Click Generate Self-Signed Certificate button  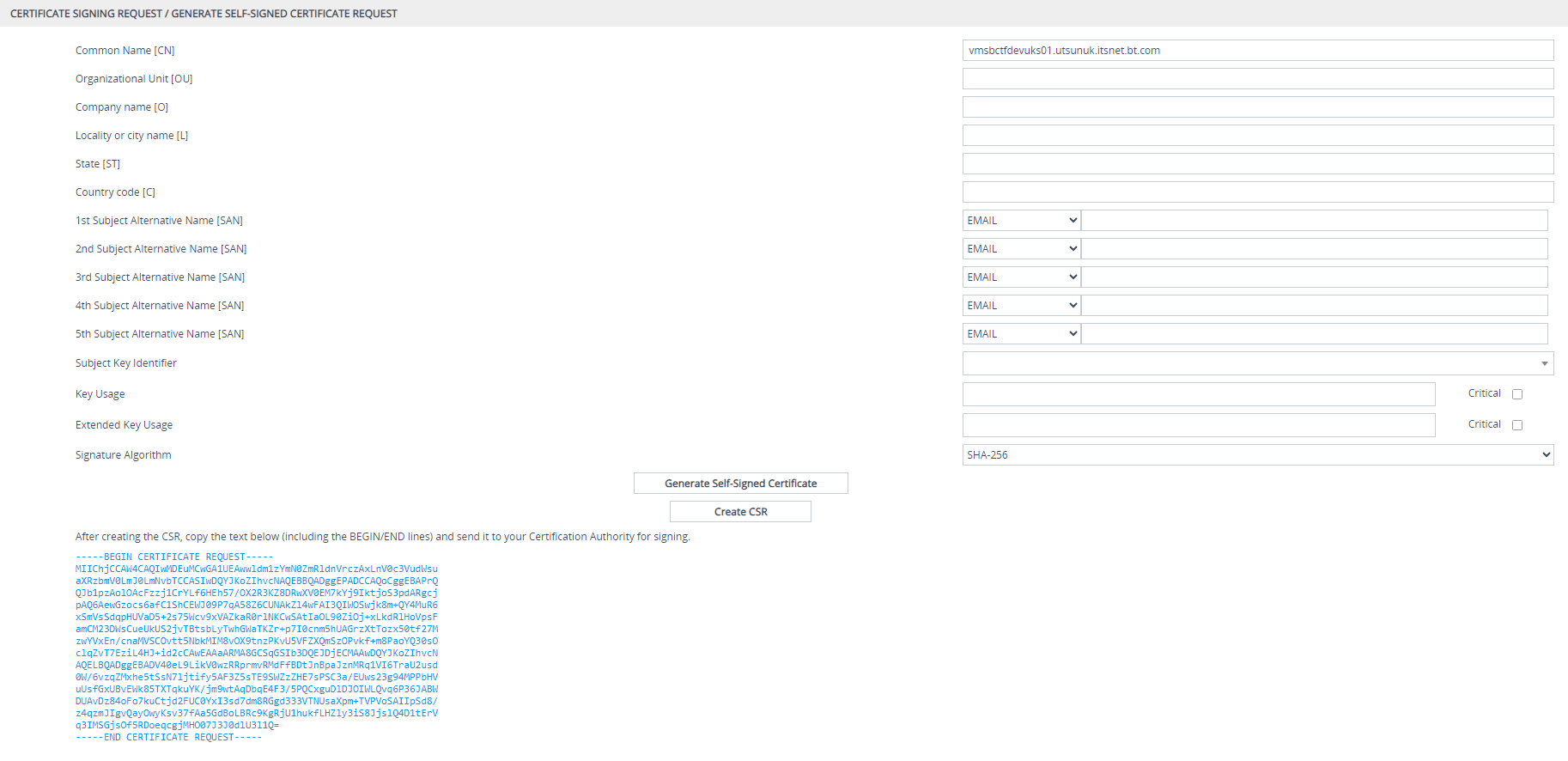click(741, 484)
